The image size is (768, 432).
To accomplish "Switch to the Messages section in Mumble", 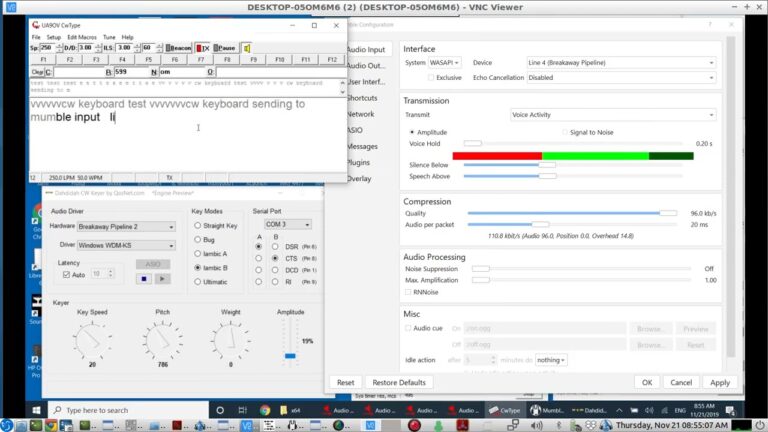I will [362, 146].
